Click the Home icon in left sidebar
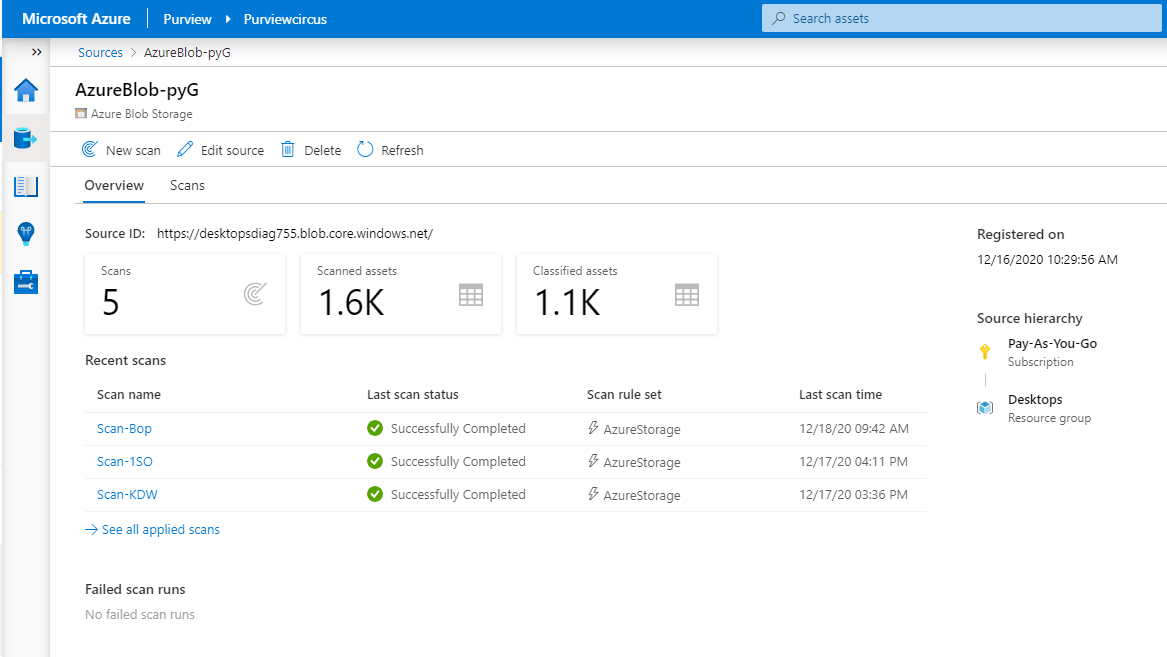 pos(26,91)
